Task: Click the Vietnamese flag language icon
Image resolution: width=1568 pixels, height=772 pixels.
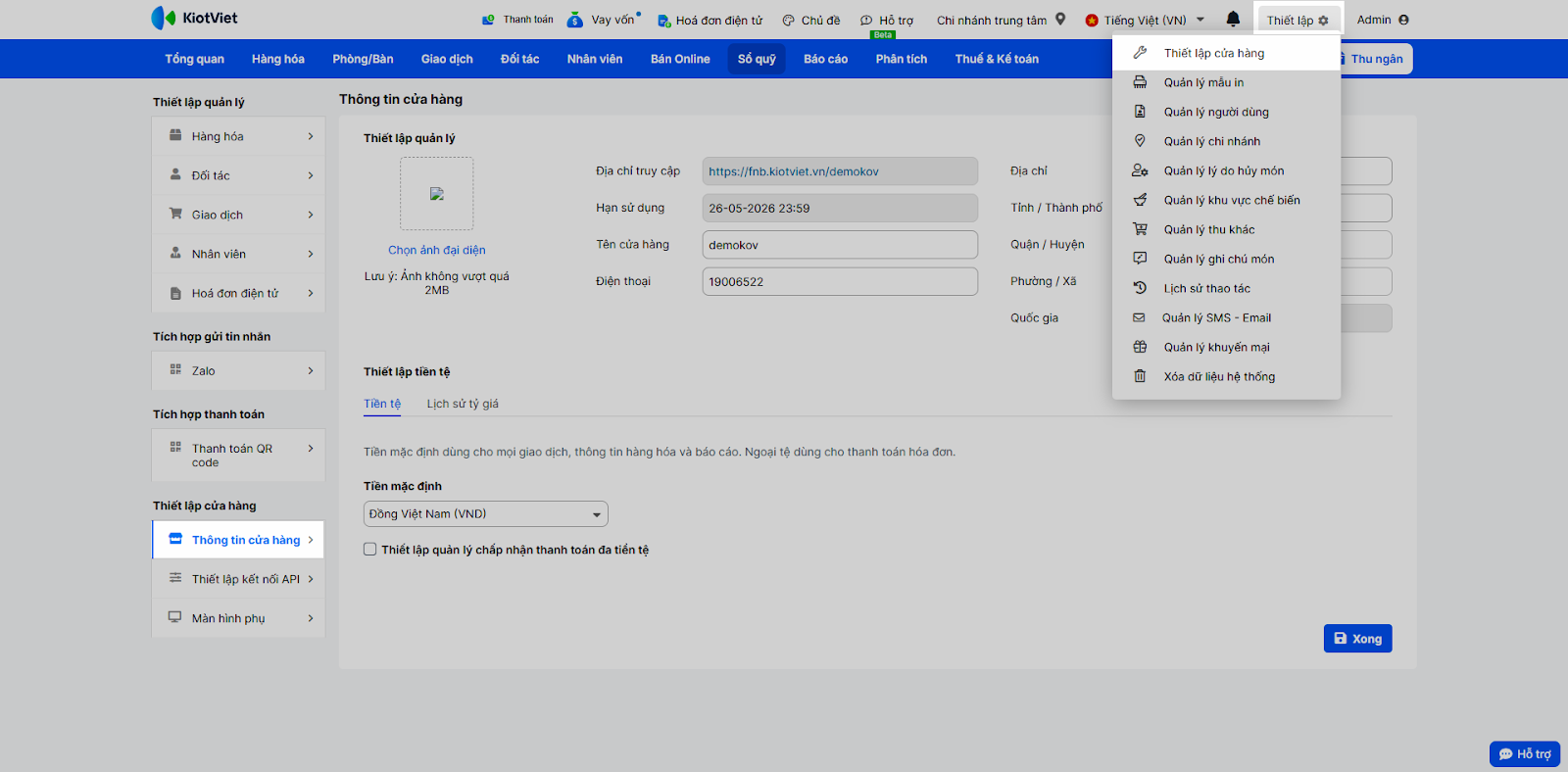Action: point(1092,21)
